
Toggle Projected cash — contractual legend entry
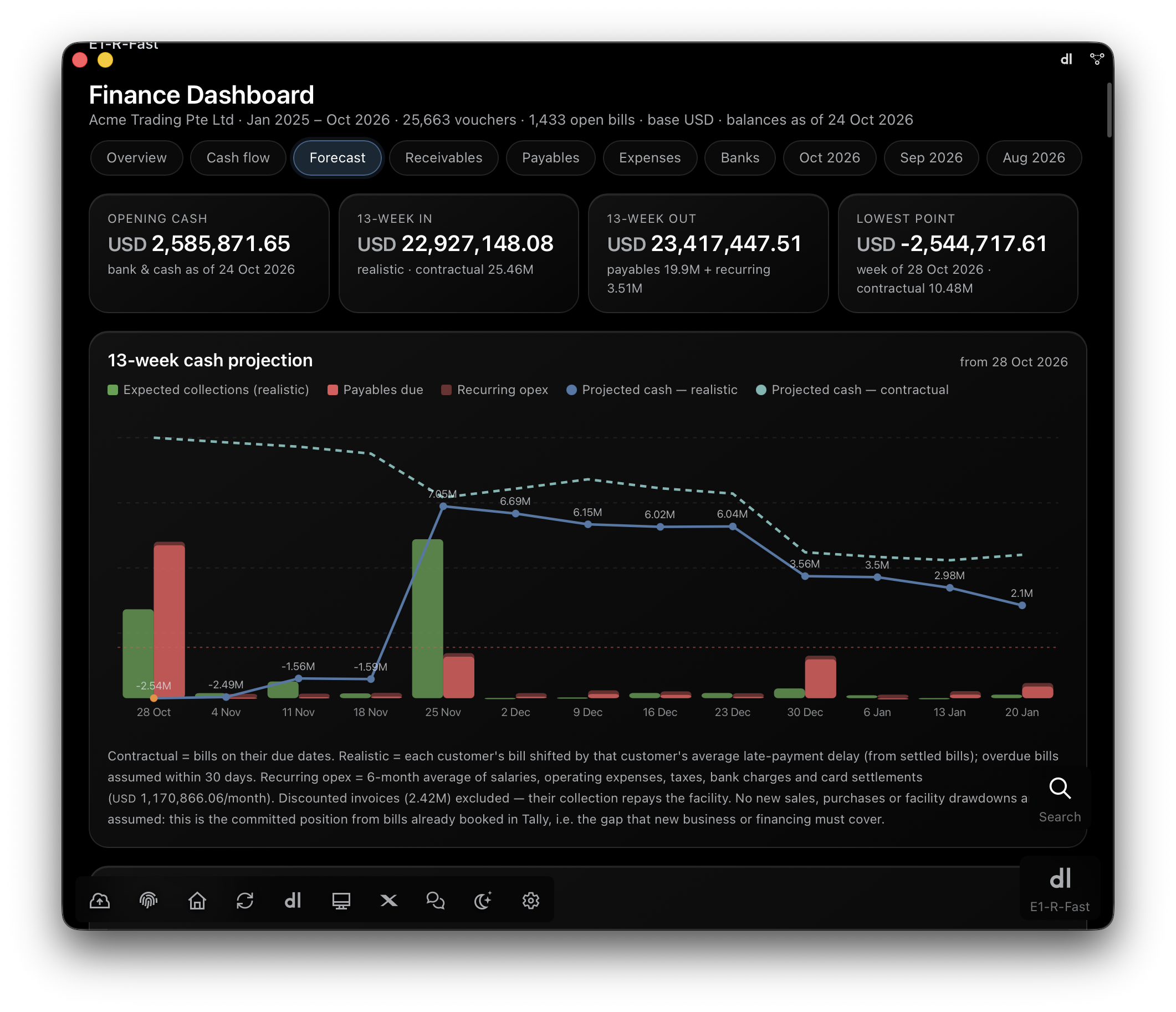[x=852, y=390]
